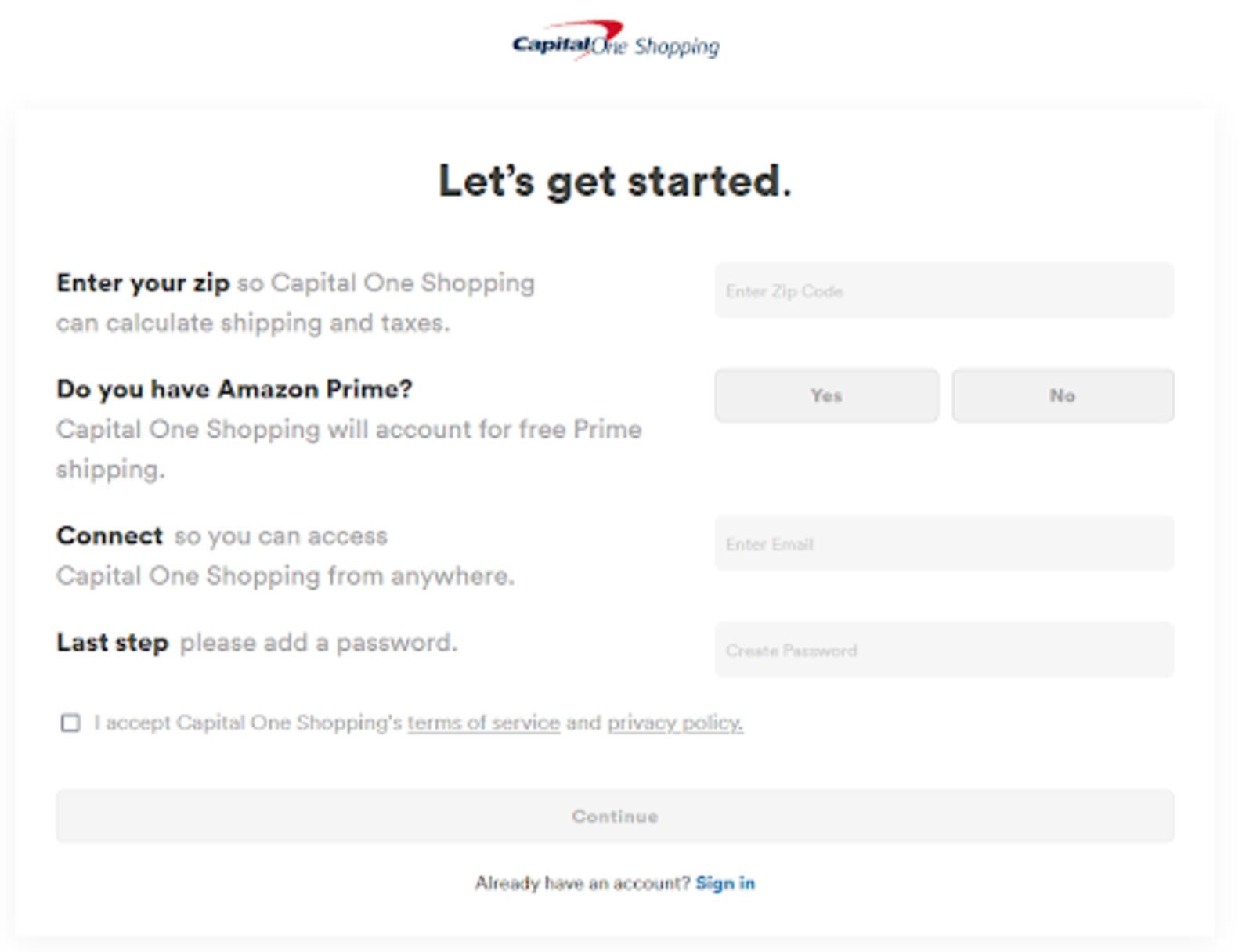
Task: Tick the accept terms checkbox
Action: coord(70,723)
